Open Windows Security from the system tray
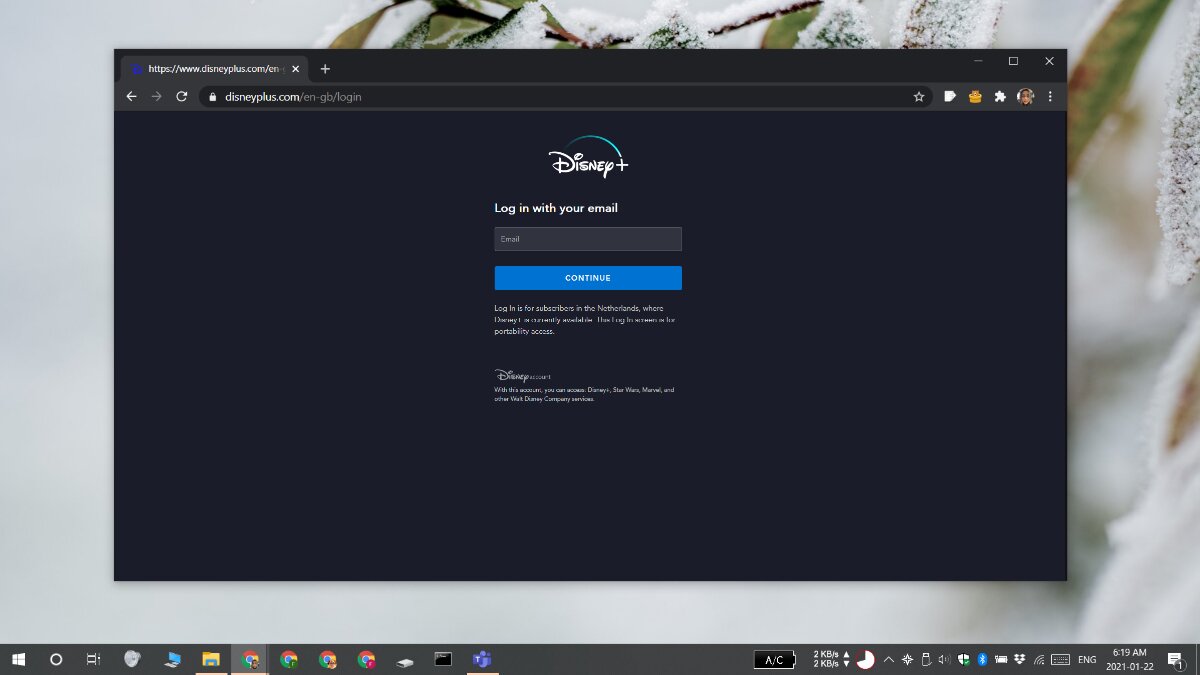 tap(962, 660)
